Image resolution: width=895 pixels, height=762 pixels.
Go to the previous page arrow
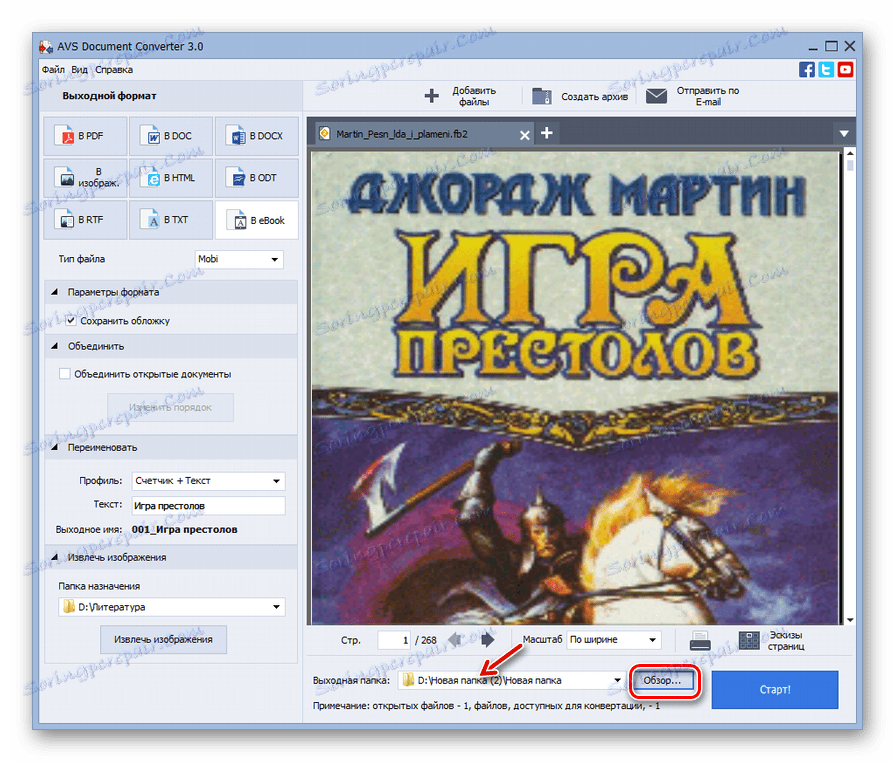coord(455,640)
